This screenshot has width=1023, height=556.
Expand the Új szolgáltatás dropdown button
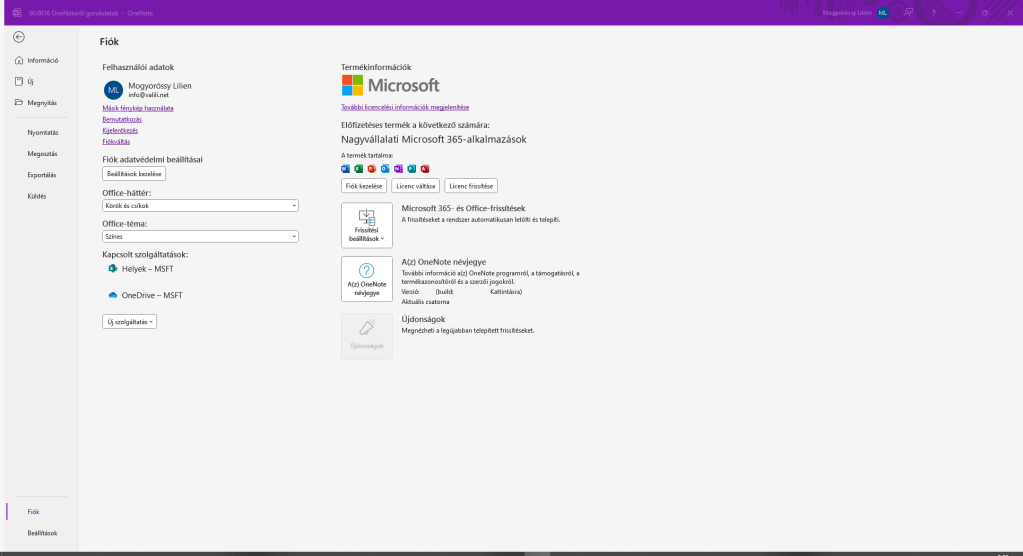click(x=130, y=322)
